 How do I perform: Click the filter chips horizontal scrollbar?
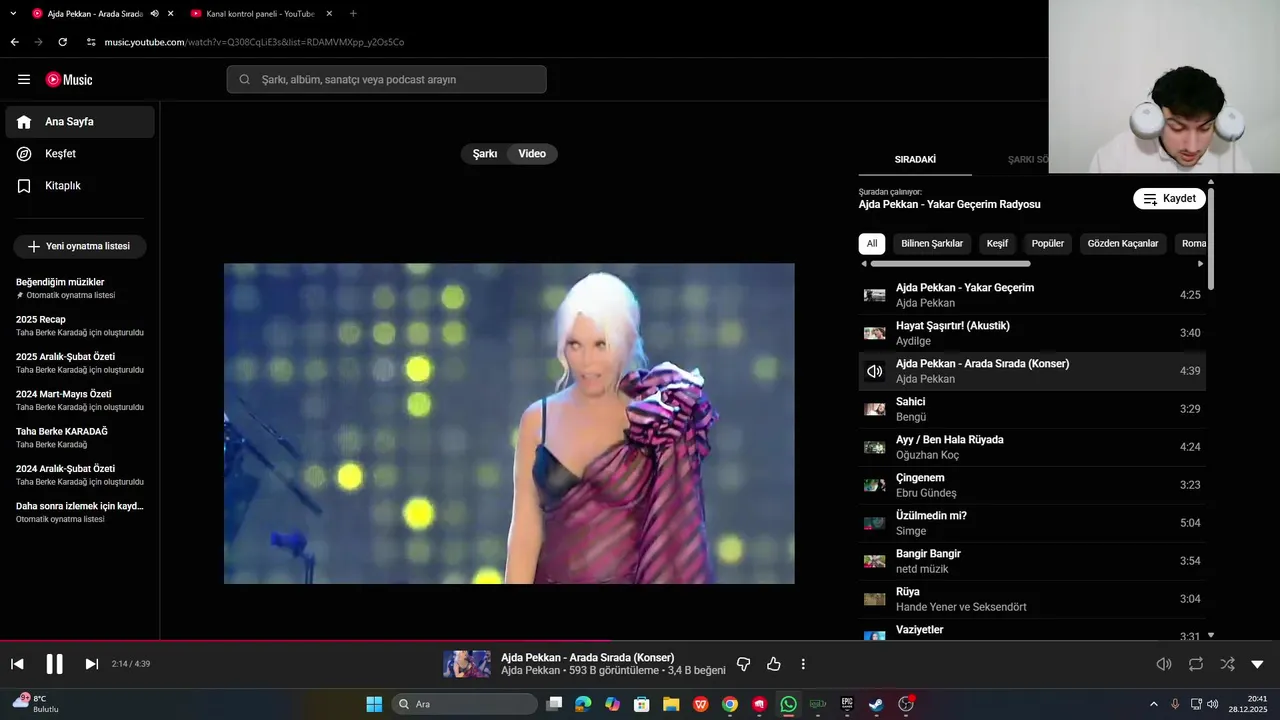pos(950,264)
